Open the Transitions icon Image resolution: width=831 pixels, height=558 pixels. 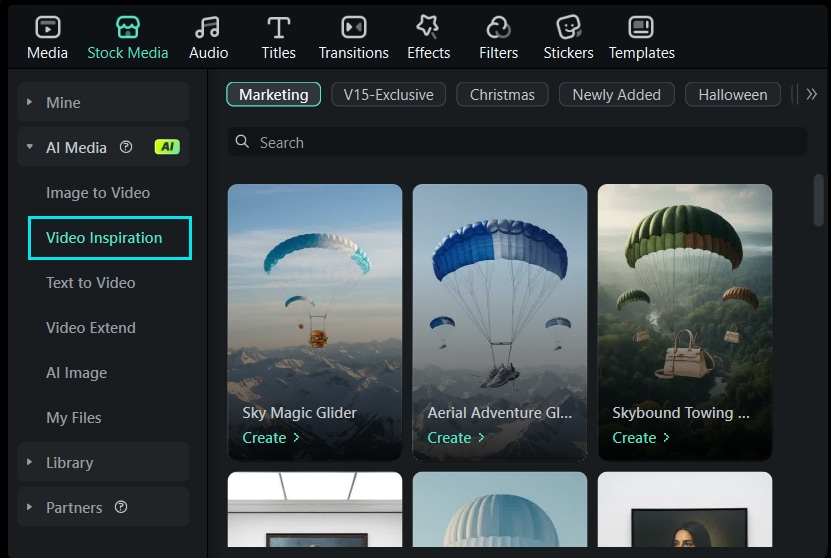pyautogui.click(x=353, y=27)
